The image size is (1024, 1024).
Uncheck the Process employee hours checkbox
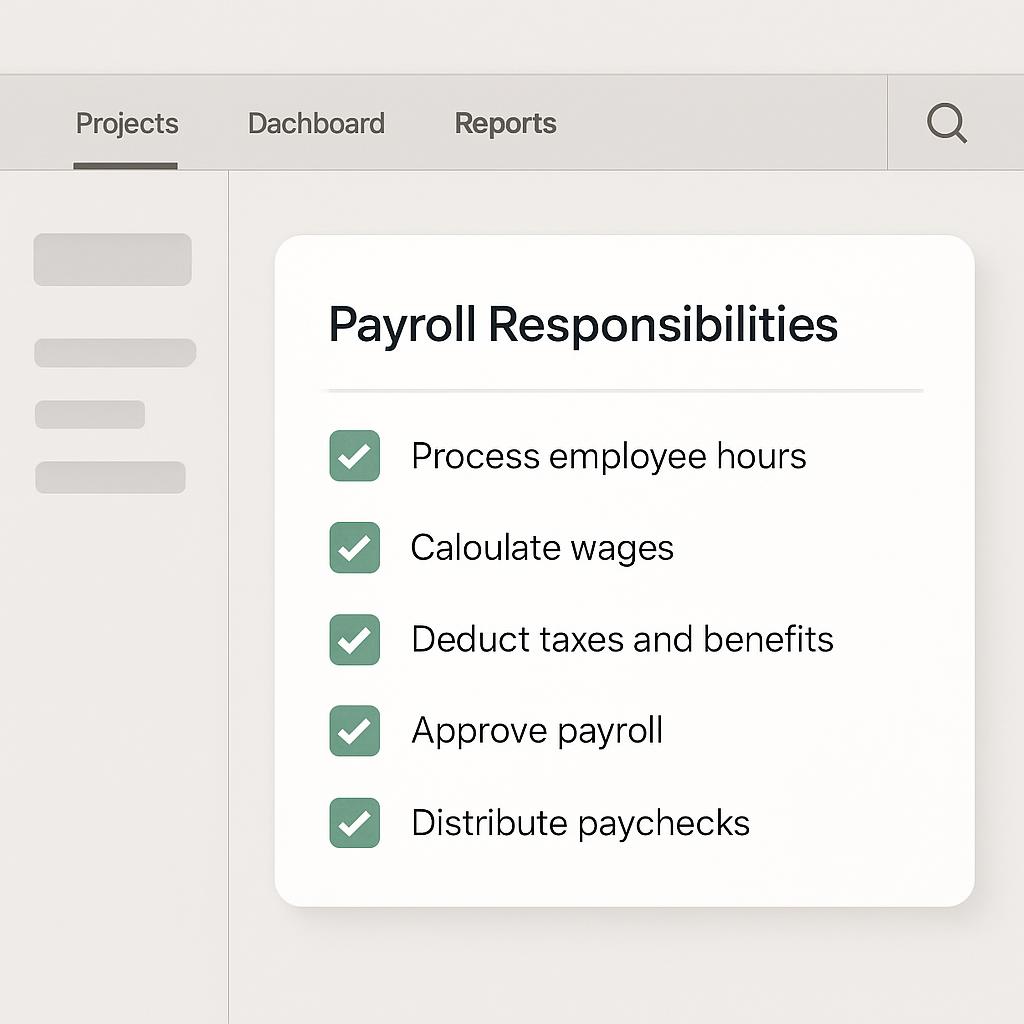355,456
